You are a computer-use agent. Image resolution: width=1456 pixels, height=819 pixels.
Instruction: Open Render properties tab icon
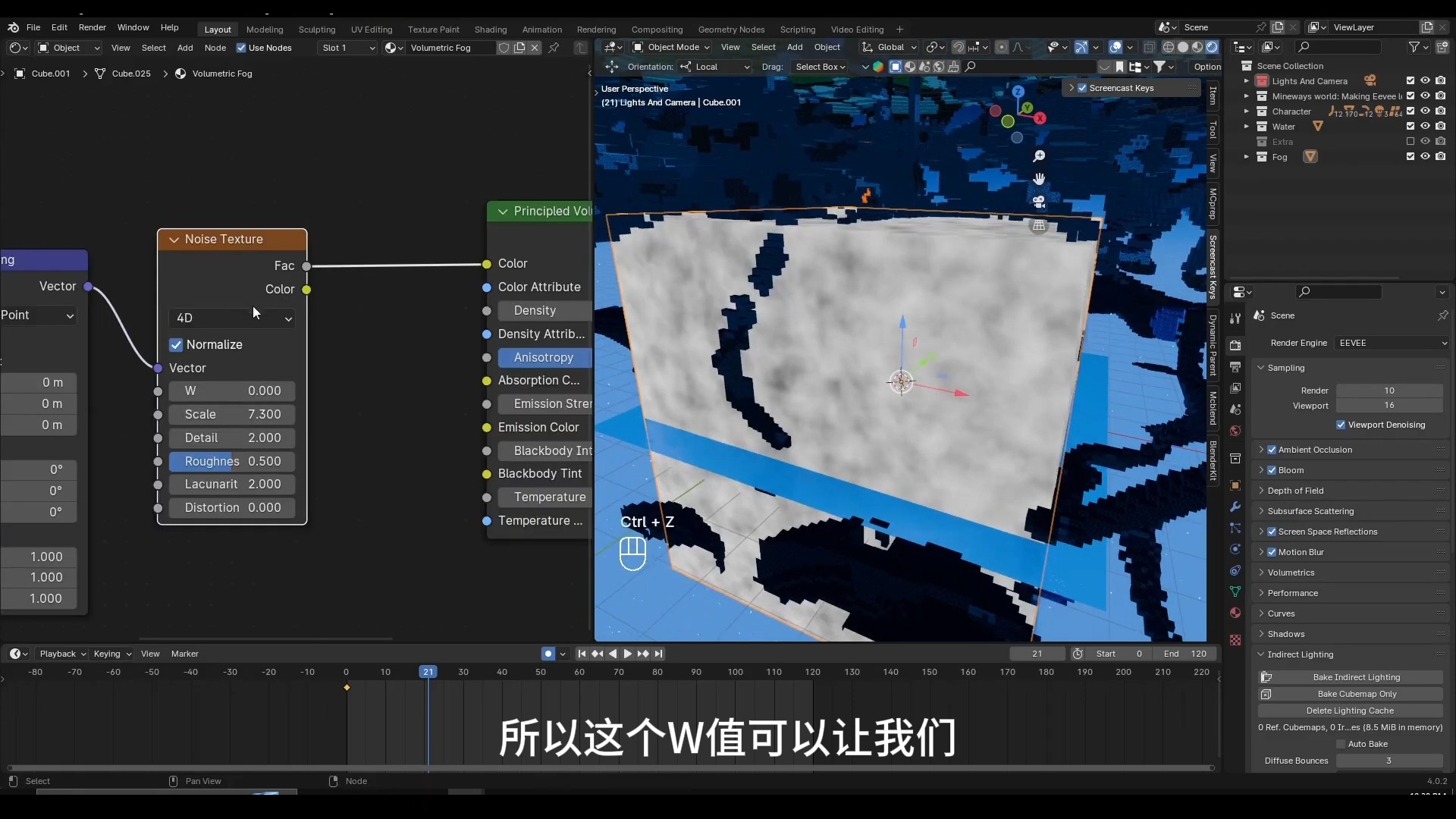tap(1235, 346)
